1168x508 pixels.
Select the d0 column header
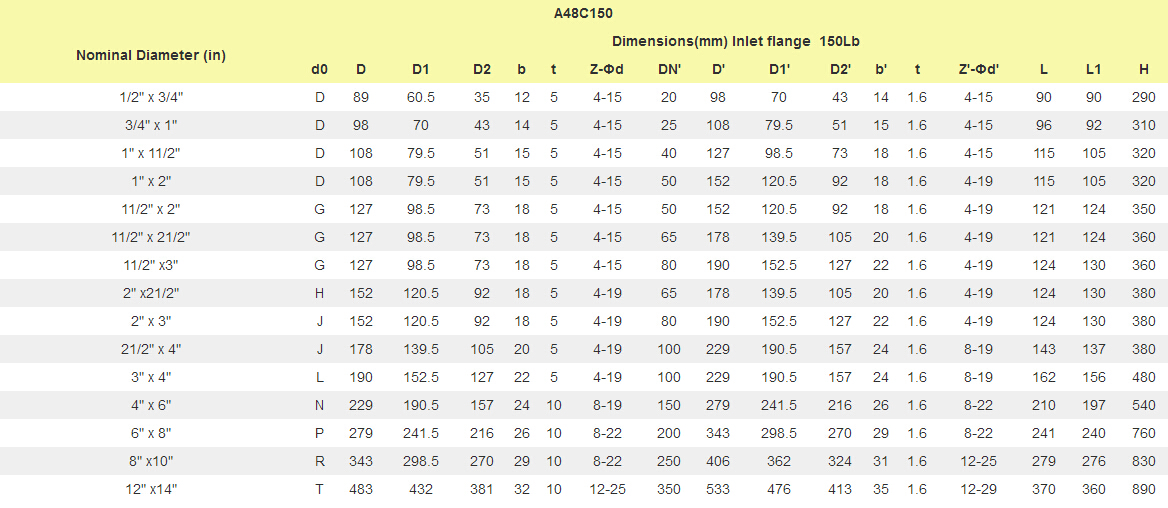coord(320,70)
